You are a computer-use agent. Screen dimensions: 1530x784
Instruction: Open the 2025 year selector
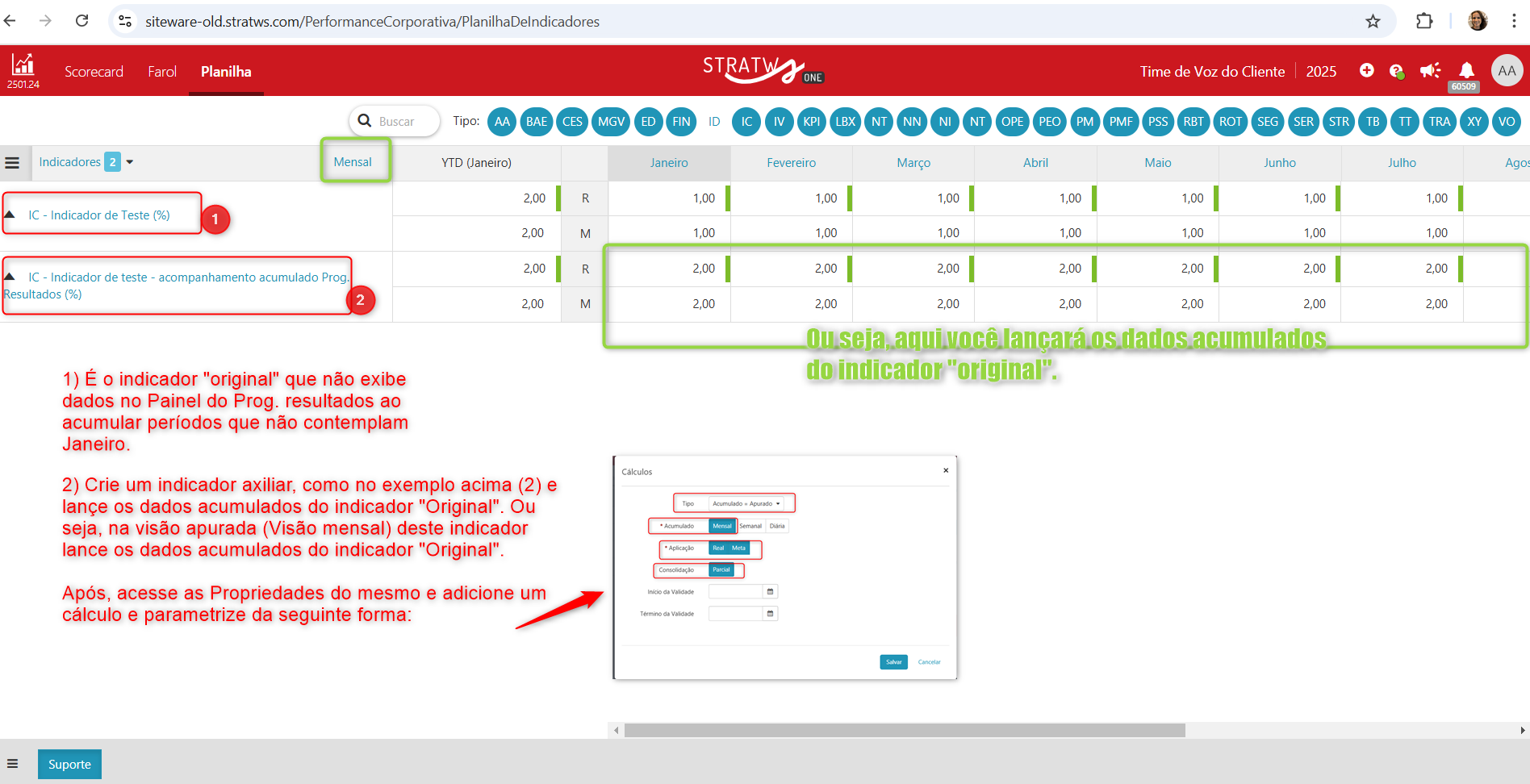click(x=1321, y=71)
